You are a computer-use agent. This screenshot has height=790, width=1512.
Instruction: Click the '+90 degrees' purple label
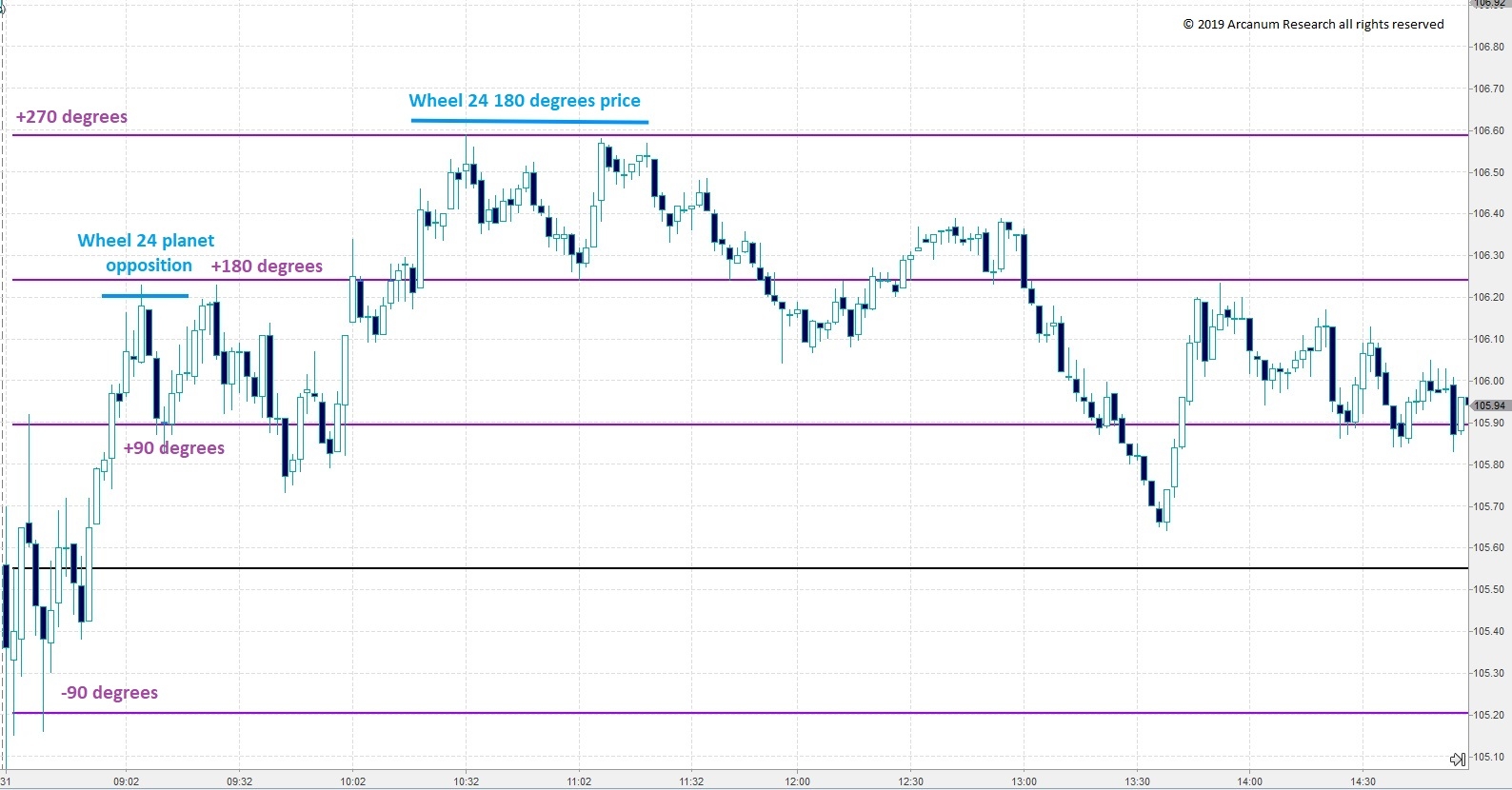[174, 448]
